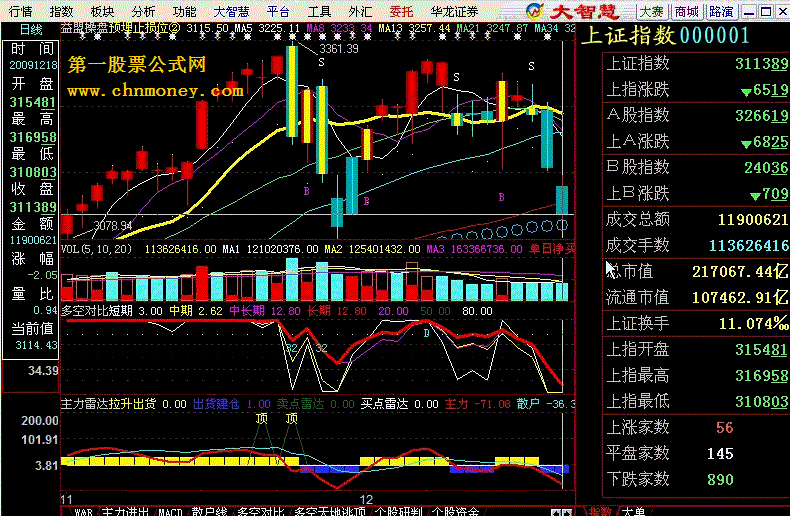Screen dimensions: 790x516
Task: Select the 指数 tab in right panel
Action: [x=600, y=511]
